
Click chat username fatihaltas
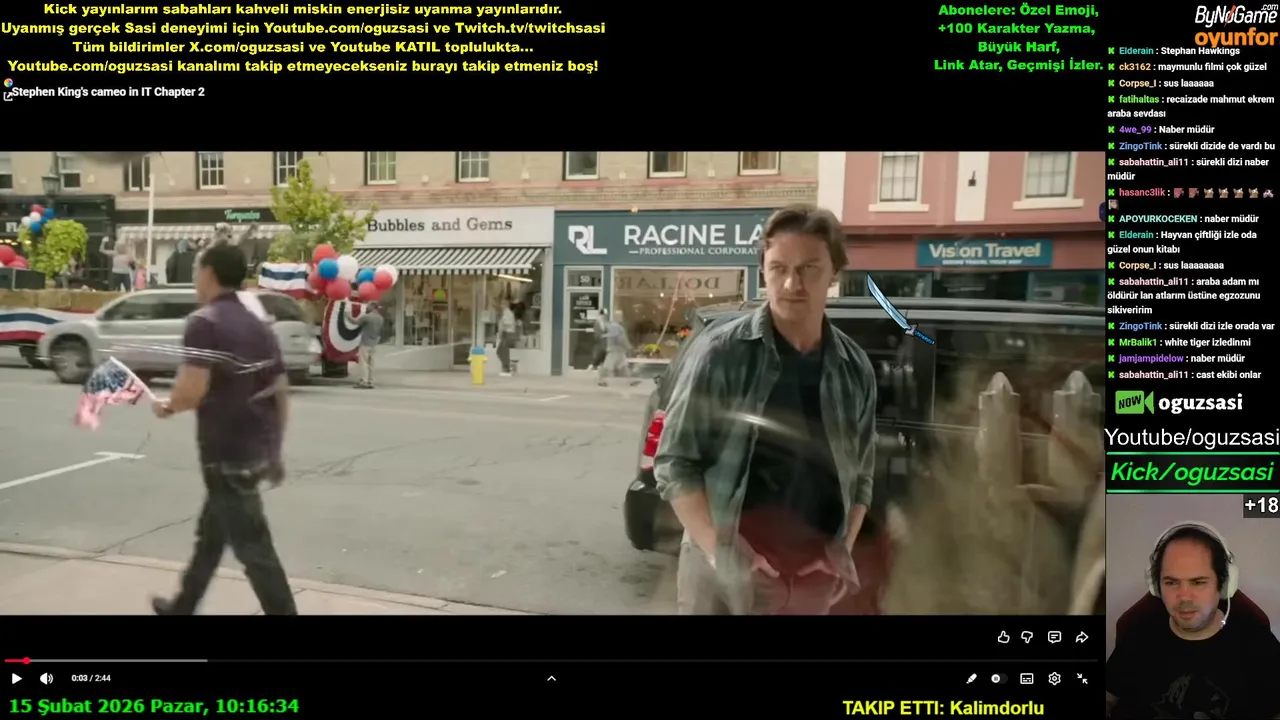tap(1138, 99)
